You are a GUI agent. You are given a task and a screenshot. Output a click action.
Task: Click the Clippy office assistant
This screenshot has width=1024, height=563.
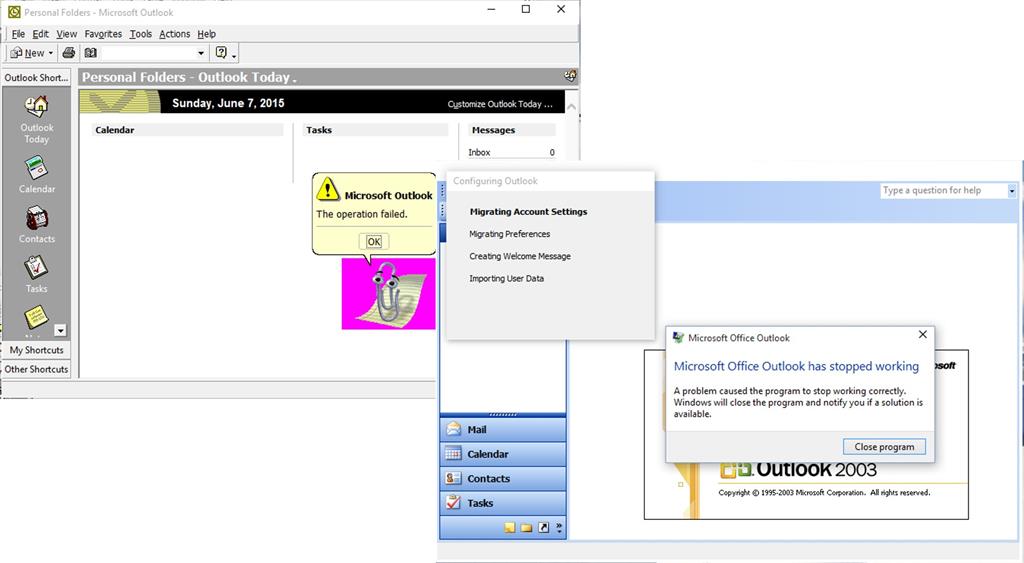point(388,293)
